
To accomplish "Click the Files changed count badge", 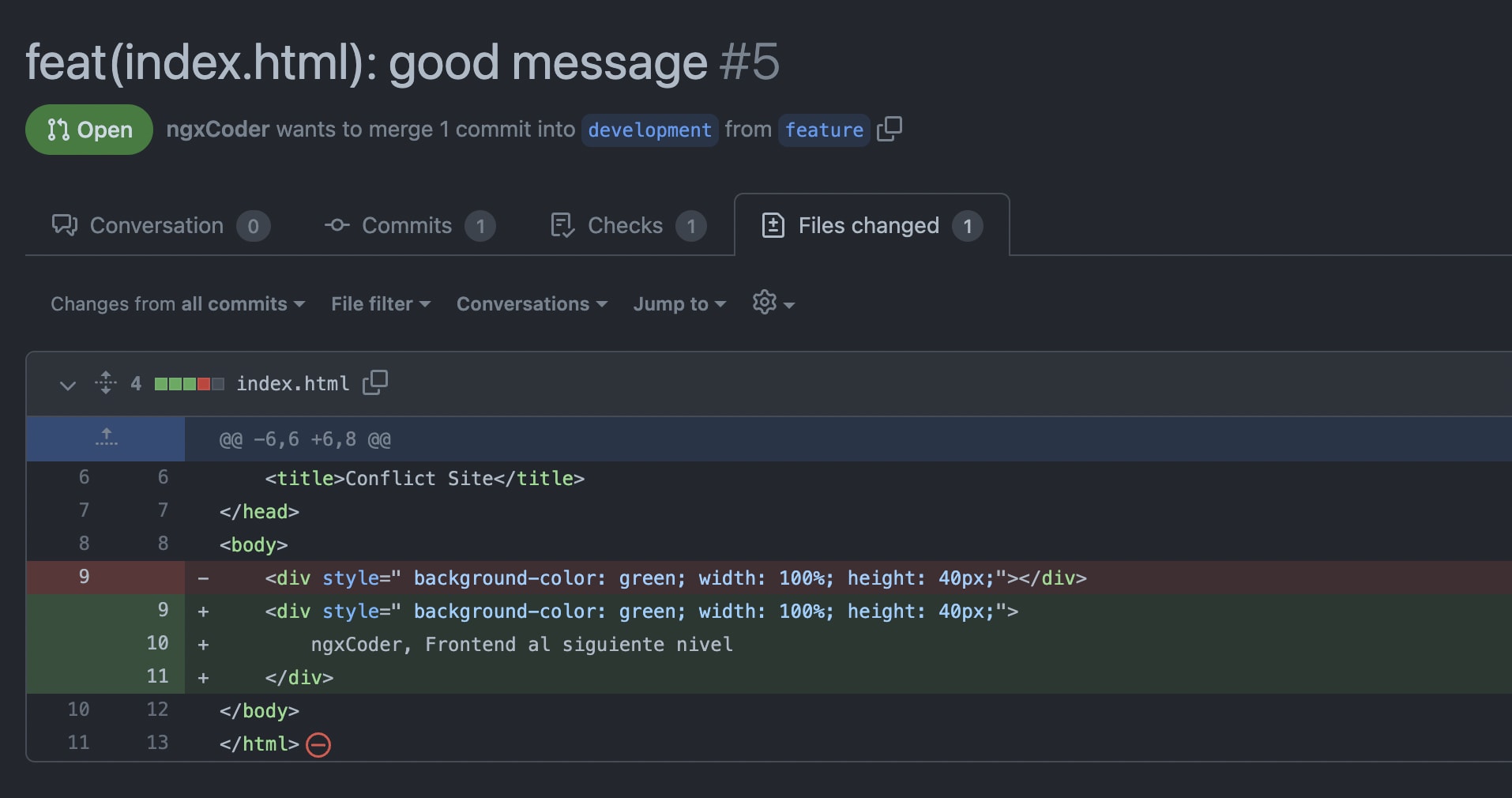I will [x=968, y=226].
